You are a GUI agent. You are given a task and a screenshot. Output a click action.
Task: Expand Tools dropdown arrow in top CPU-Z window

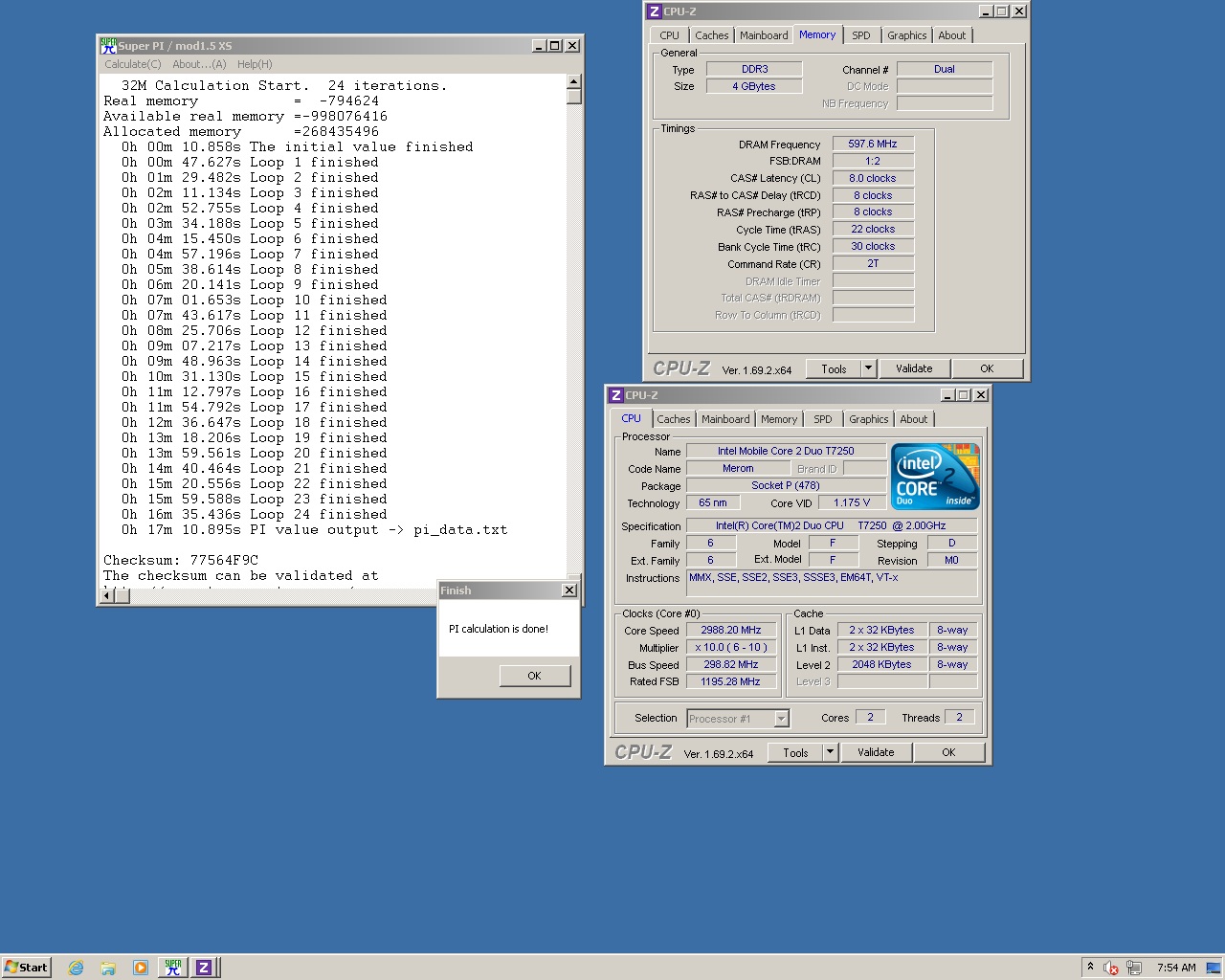[x=868, y=368]
